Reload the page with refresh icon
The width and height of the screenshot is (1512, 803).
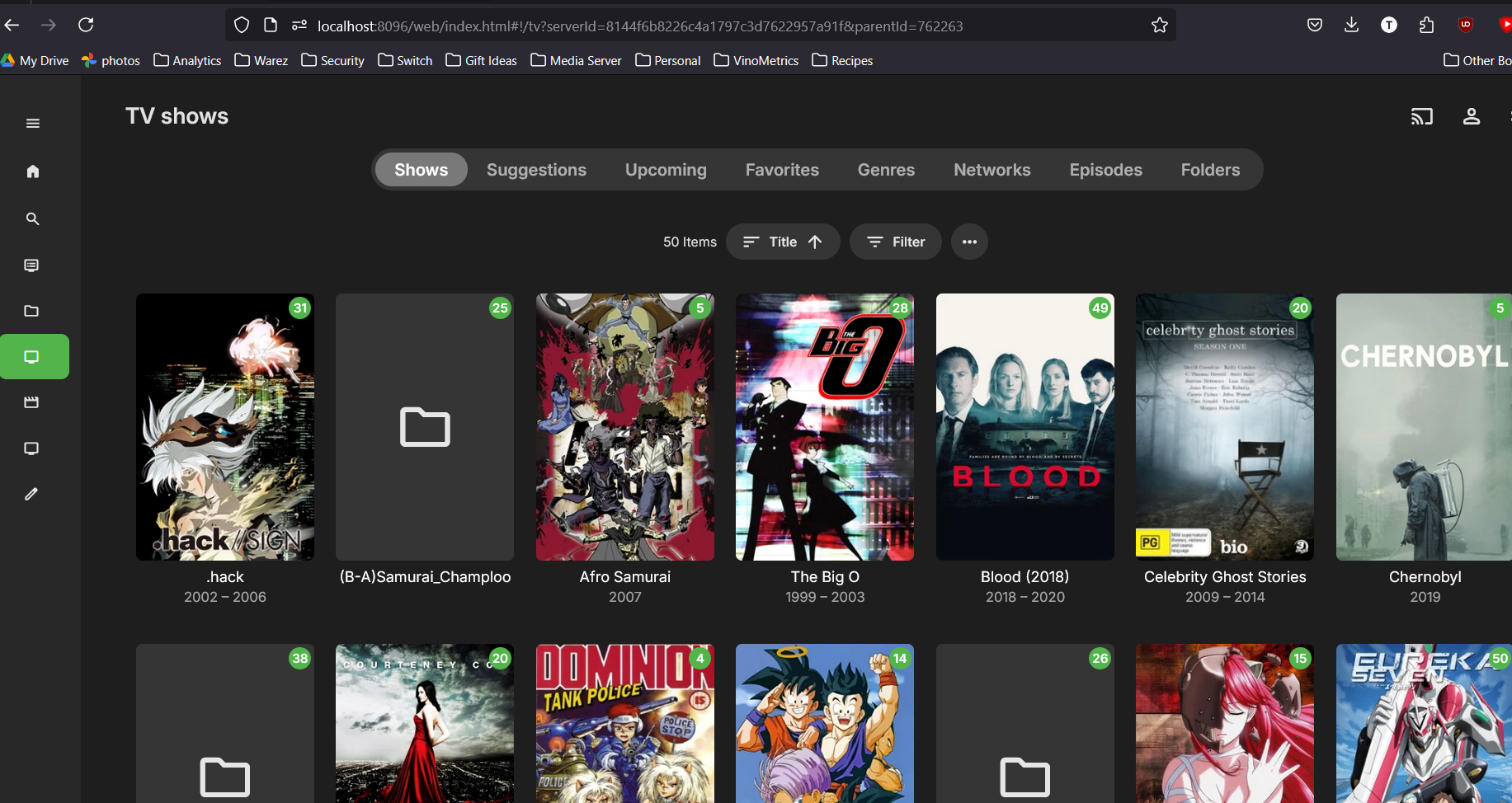[86, 26]
